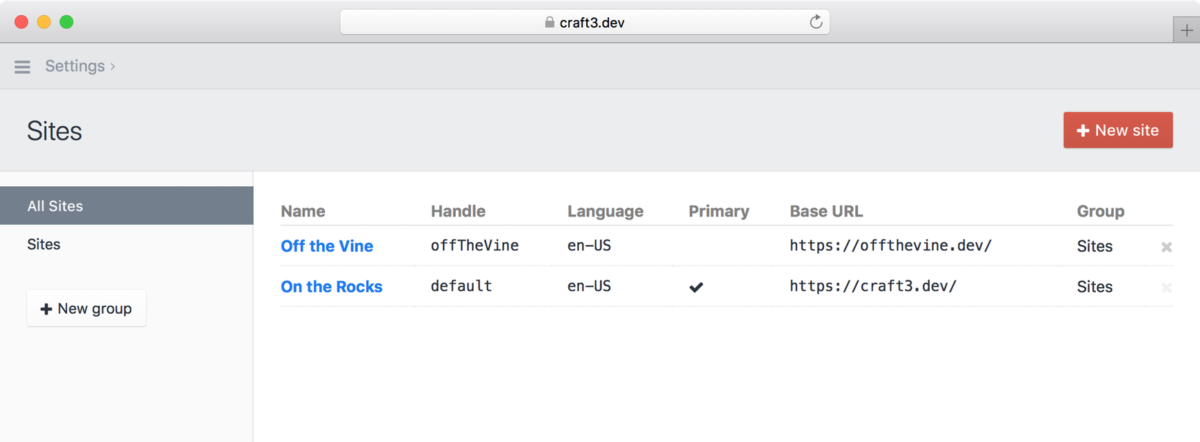
Task: Click the Sites group cell in On the Rocks row
Action: coord(1095,287)
